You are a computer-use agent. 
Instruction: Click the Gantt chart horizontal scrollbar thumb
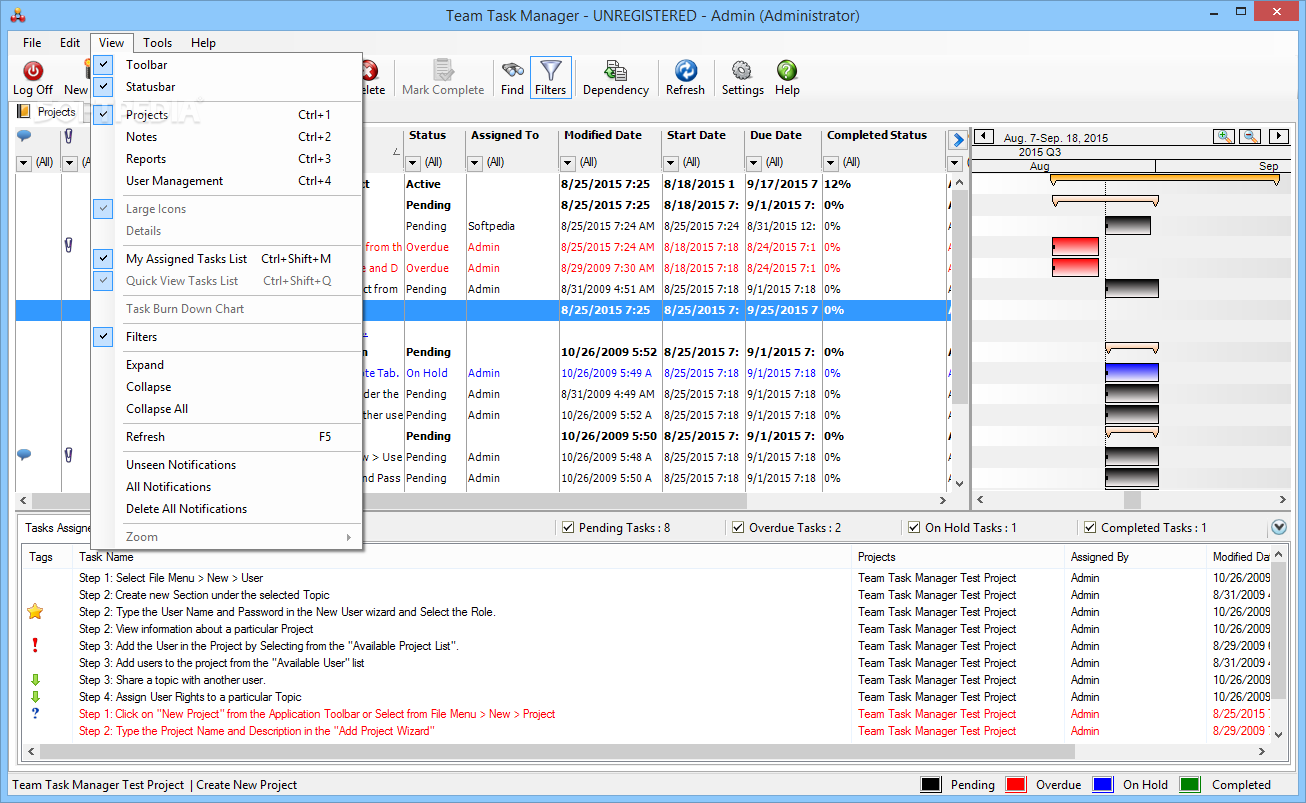(x=1132, y=500)
